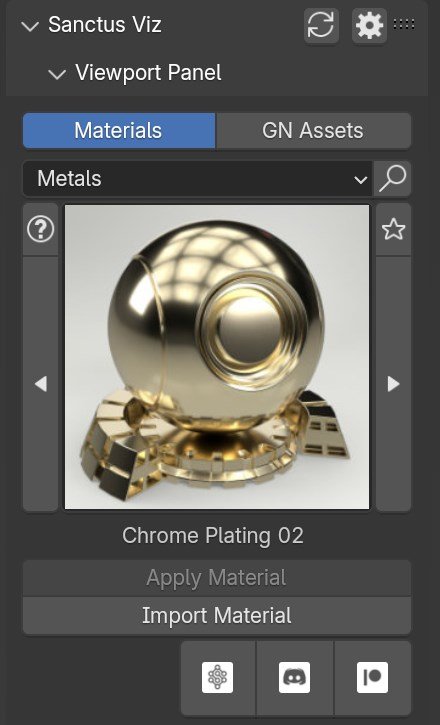Screen dimensions: 440x725
Task: Click the Apply Material button
Action: point(217,578)
